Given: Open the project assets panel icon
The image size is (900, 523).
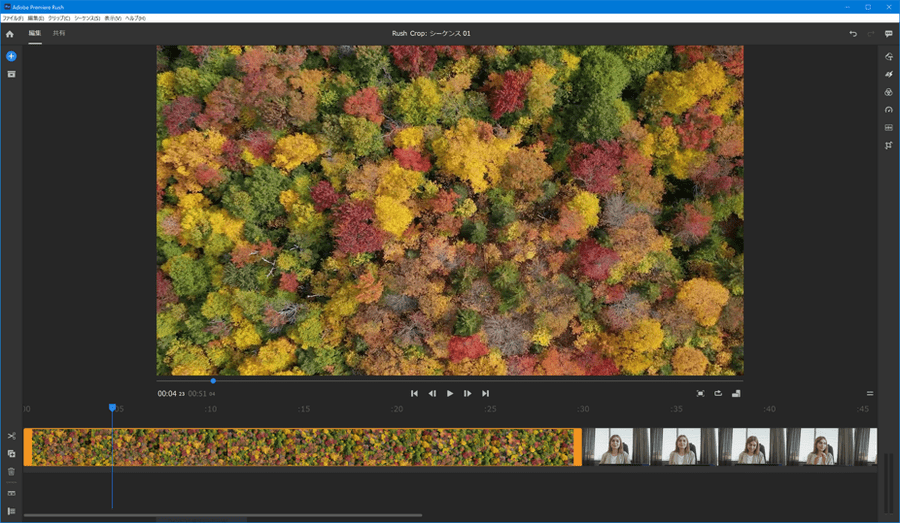Looking at the screenshot, I should pos(11,74).
